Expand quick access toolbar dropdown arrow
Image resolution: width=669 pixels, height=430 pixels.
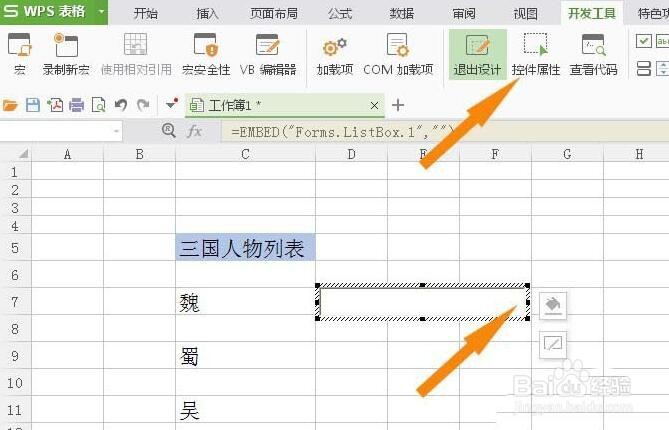(172, 104)
